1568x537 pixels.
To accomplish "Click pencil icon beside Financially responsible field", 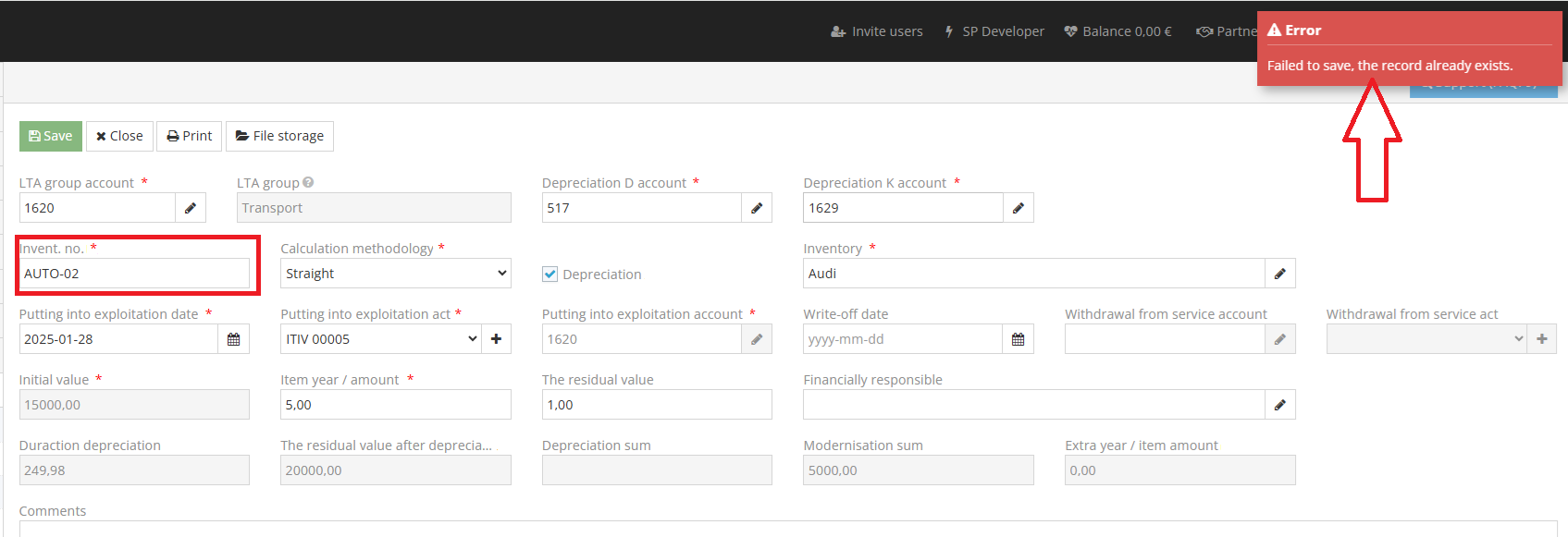I will (x=1280, y=405).
